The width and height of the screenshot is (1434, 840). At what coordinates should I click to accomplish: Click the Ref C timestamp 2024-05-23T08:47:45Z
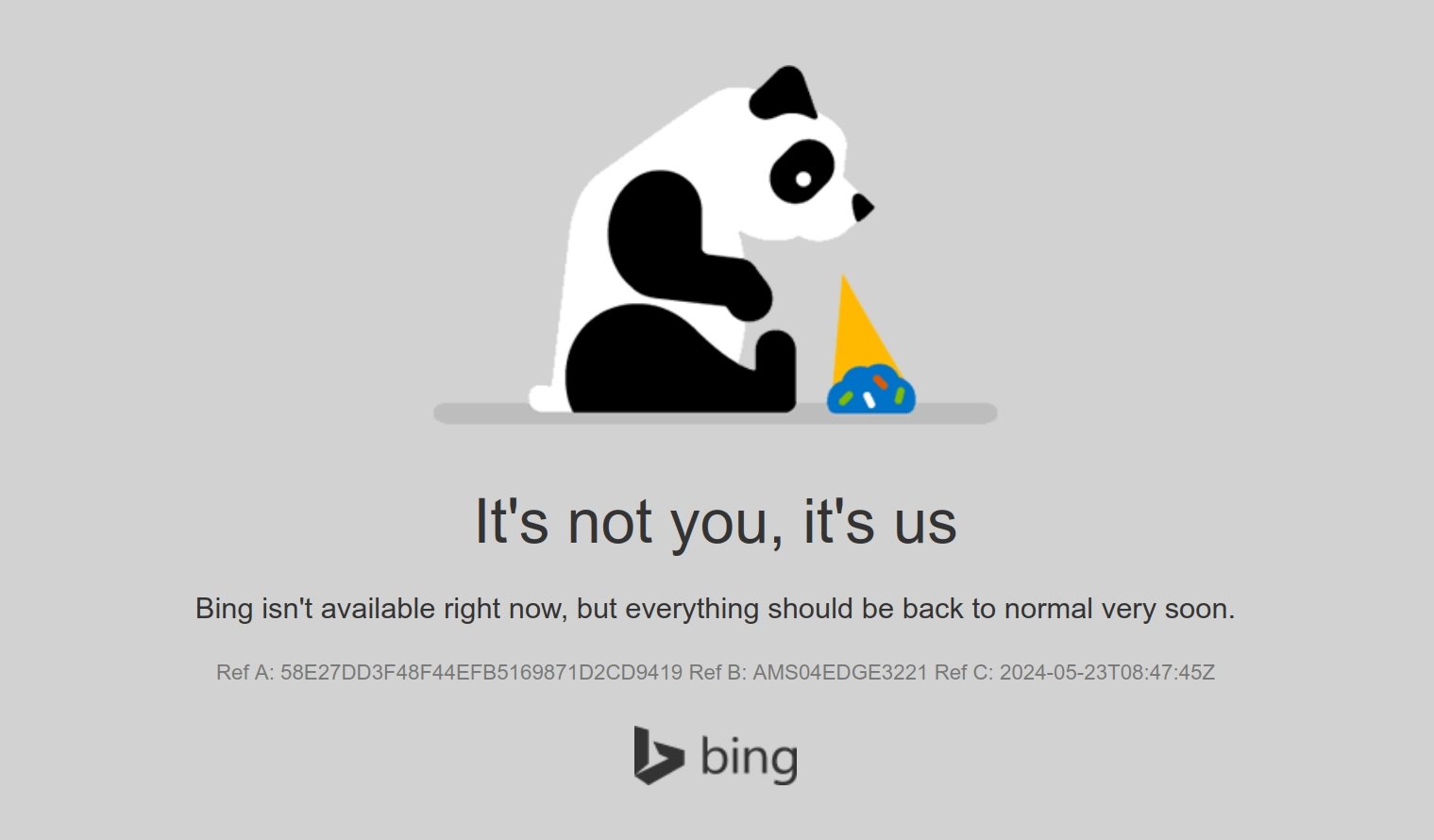(1107, 673)
